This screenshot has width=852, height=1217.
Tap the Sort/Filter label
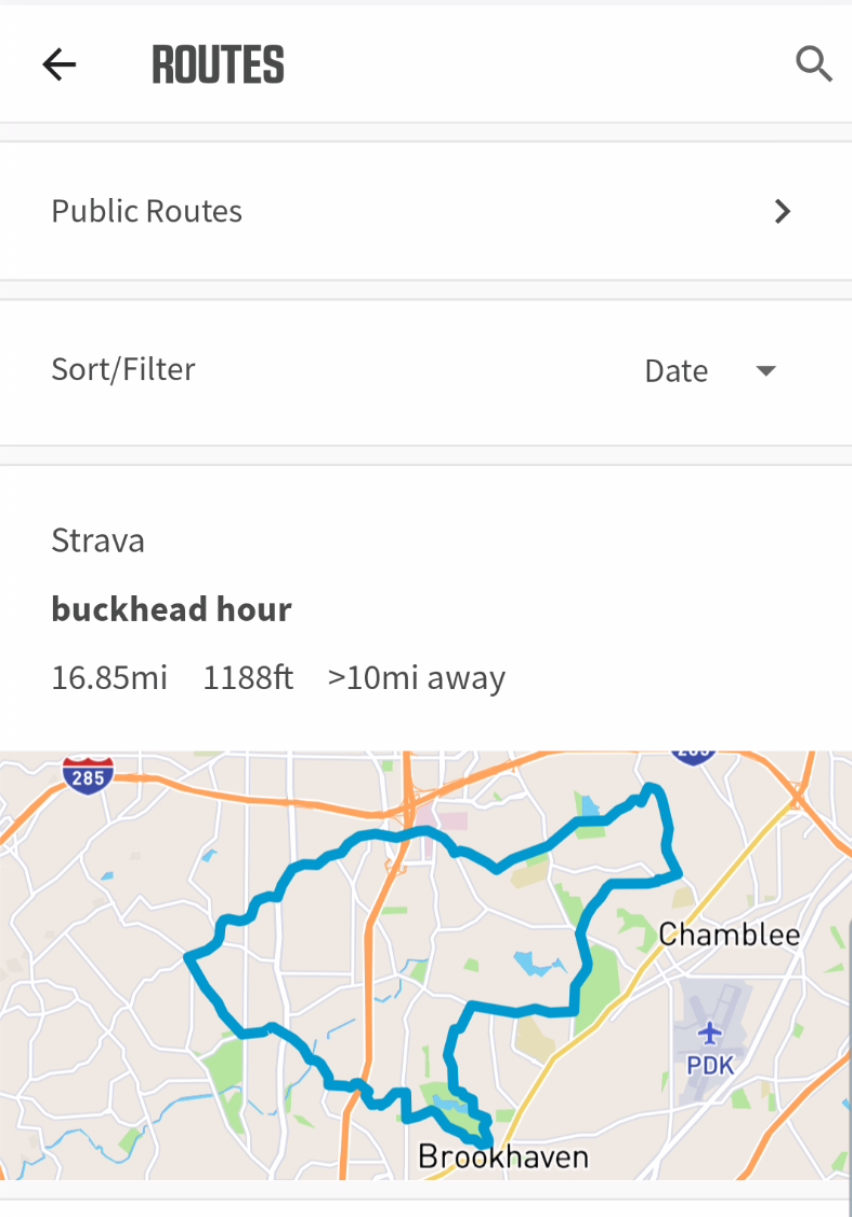point(123,369)
